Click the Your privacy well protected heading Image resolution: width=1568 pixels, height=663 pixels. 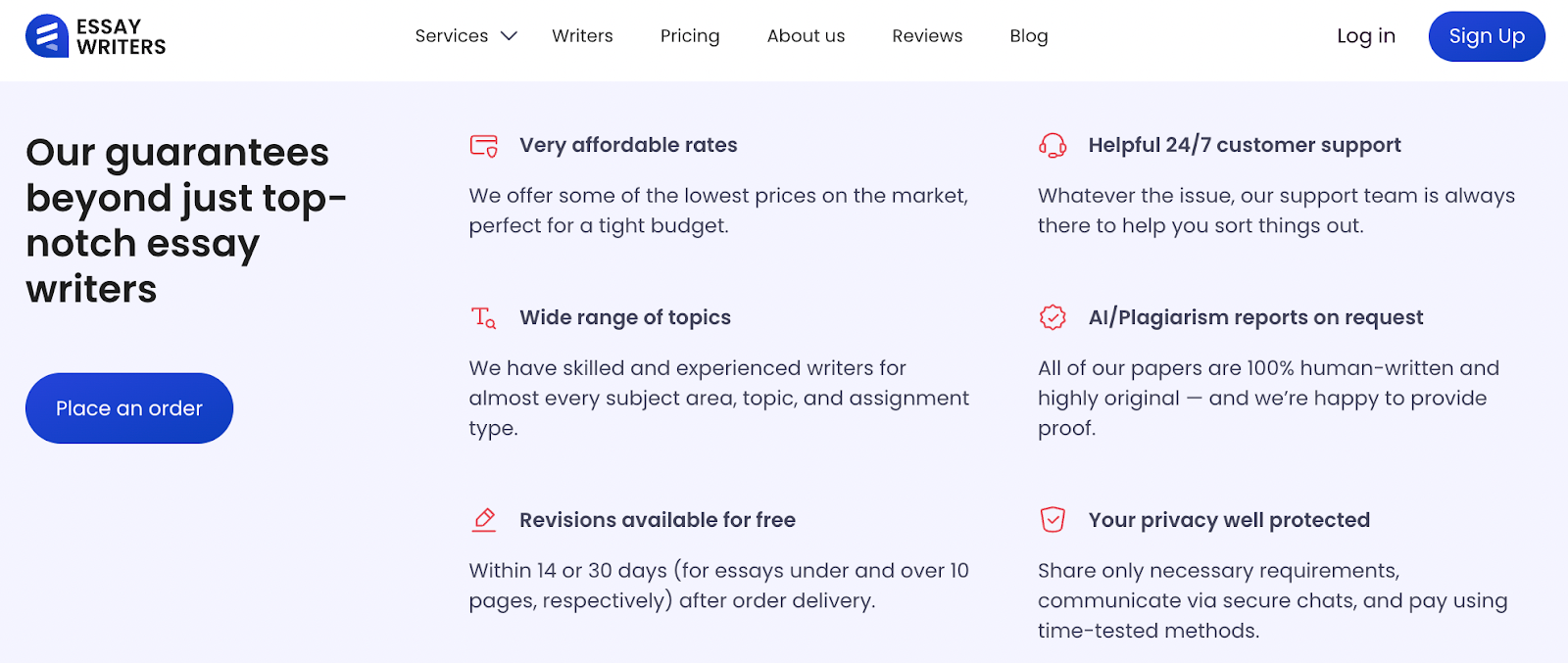coord(1229,520)
